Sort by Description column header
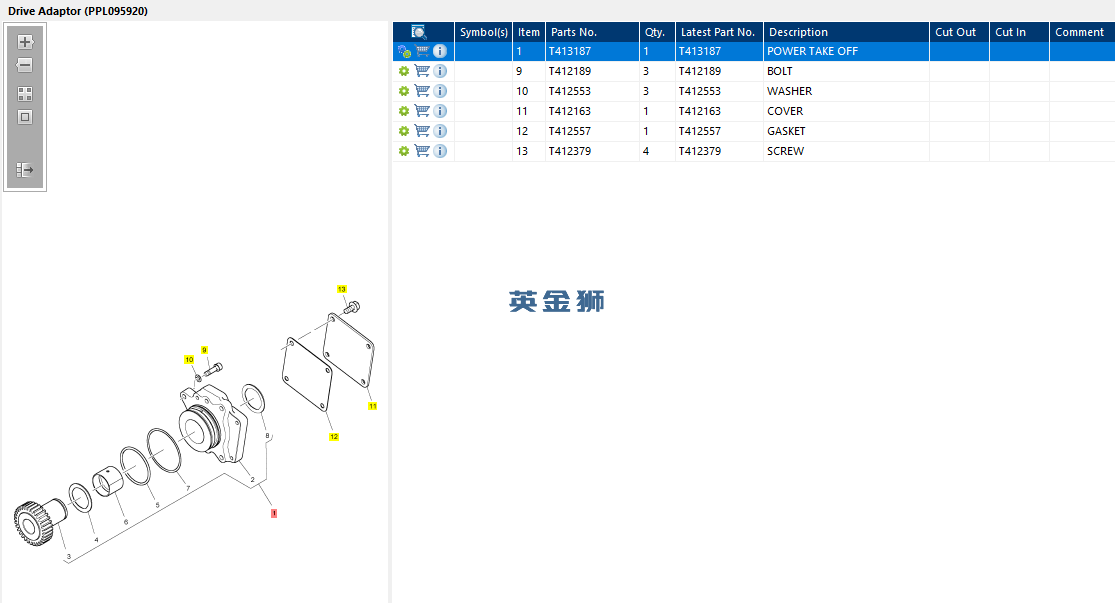 tap(846, 32)
